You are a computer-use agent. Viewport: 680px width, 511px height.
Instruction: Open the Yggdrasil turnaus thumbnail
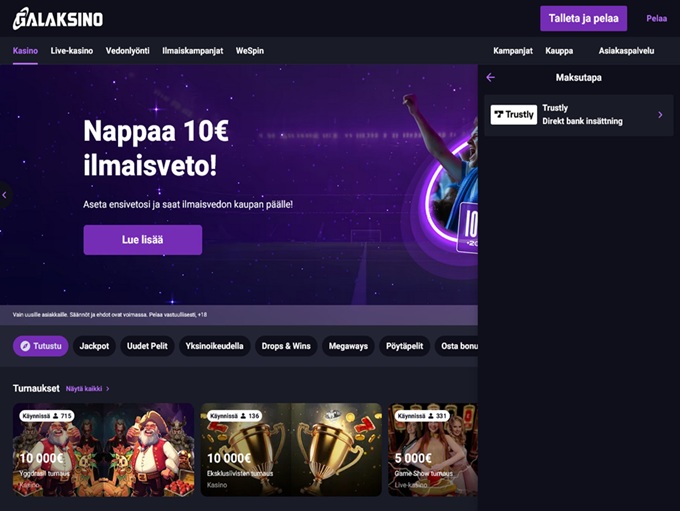(104, 450)
